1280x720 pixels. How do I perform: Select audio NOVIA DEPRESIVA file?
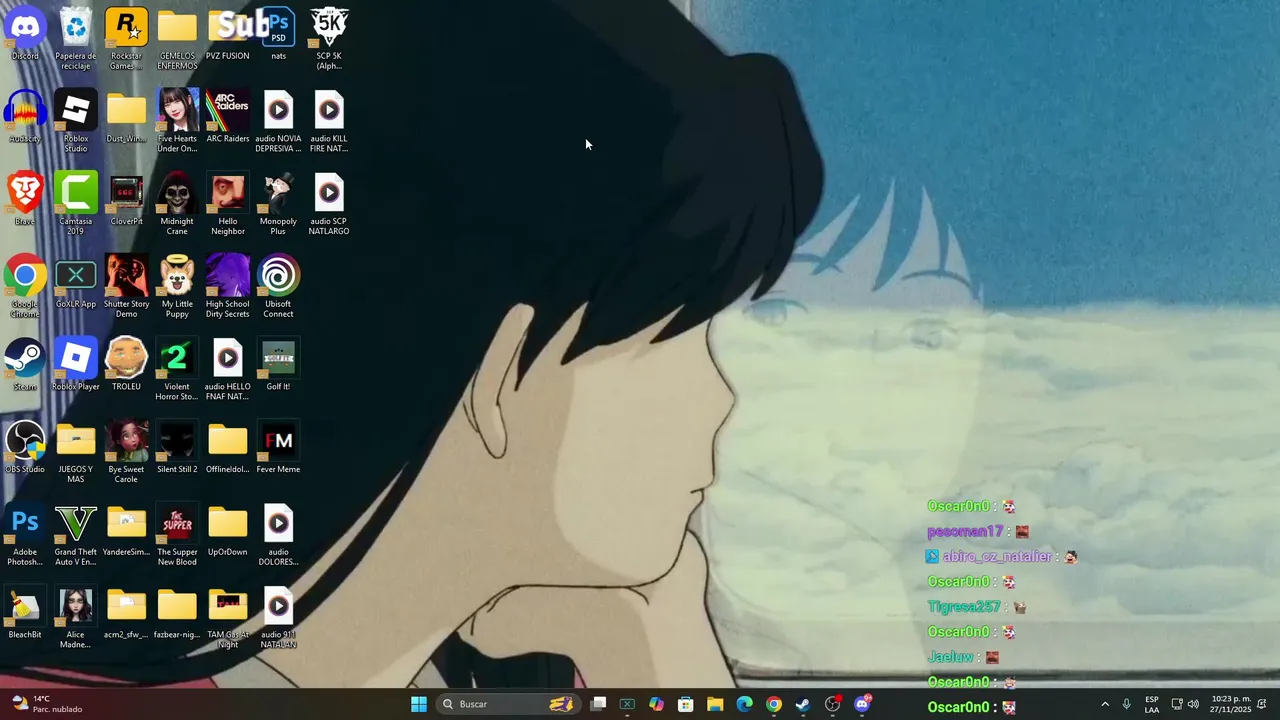coord(278,122)
